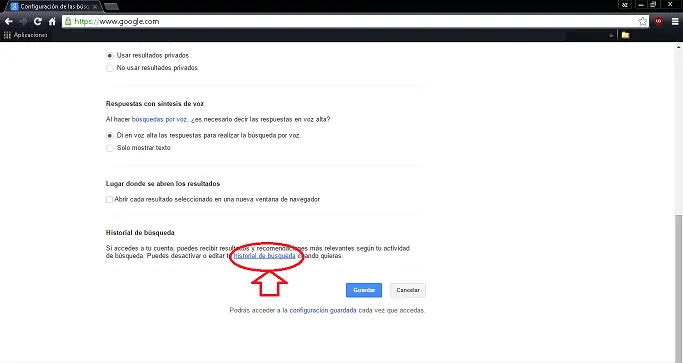This screenshot has width=683, height=363.
Task: Click the Cancelar button
Action: (x=408, y=290)
